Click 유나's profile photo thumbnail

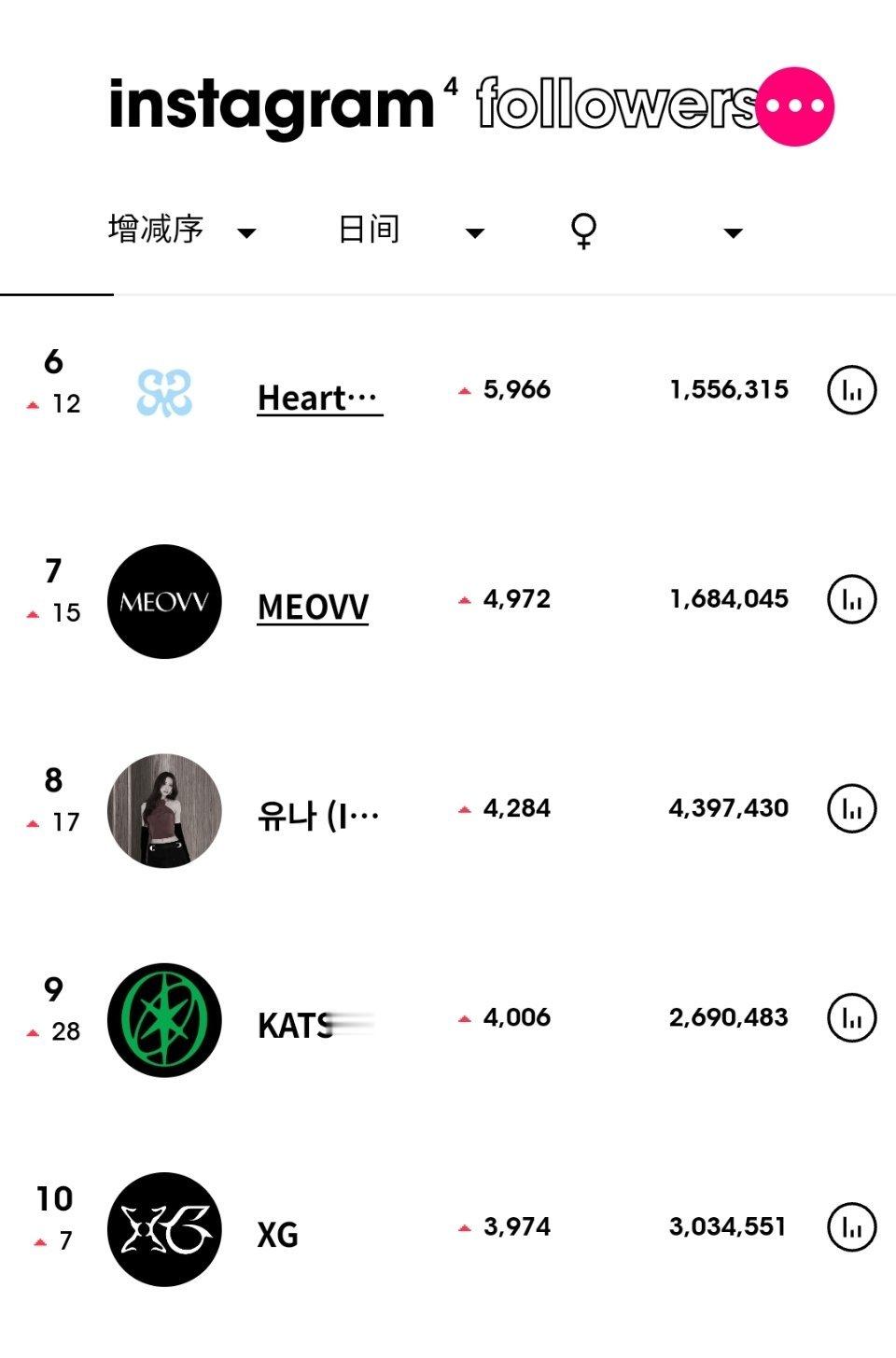164,810
